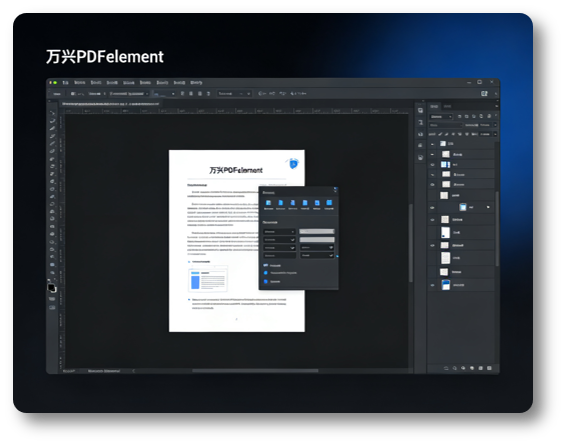Hide the bottom layer using its eye icon
Viewport: 565px width, 445px height.
click(x=432, y=285)
